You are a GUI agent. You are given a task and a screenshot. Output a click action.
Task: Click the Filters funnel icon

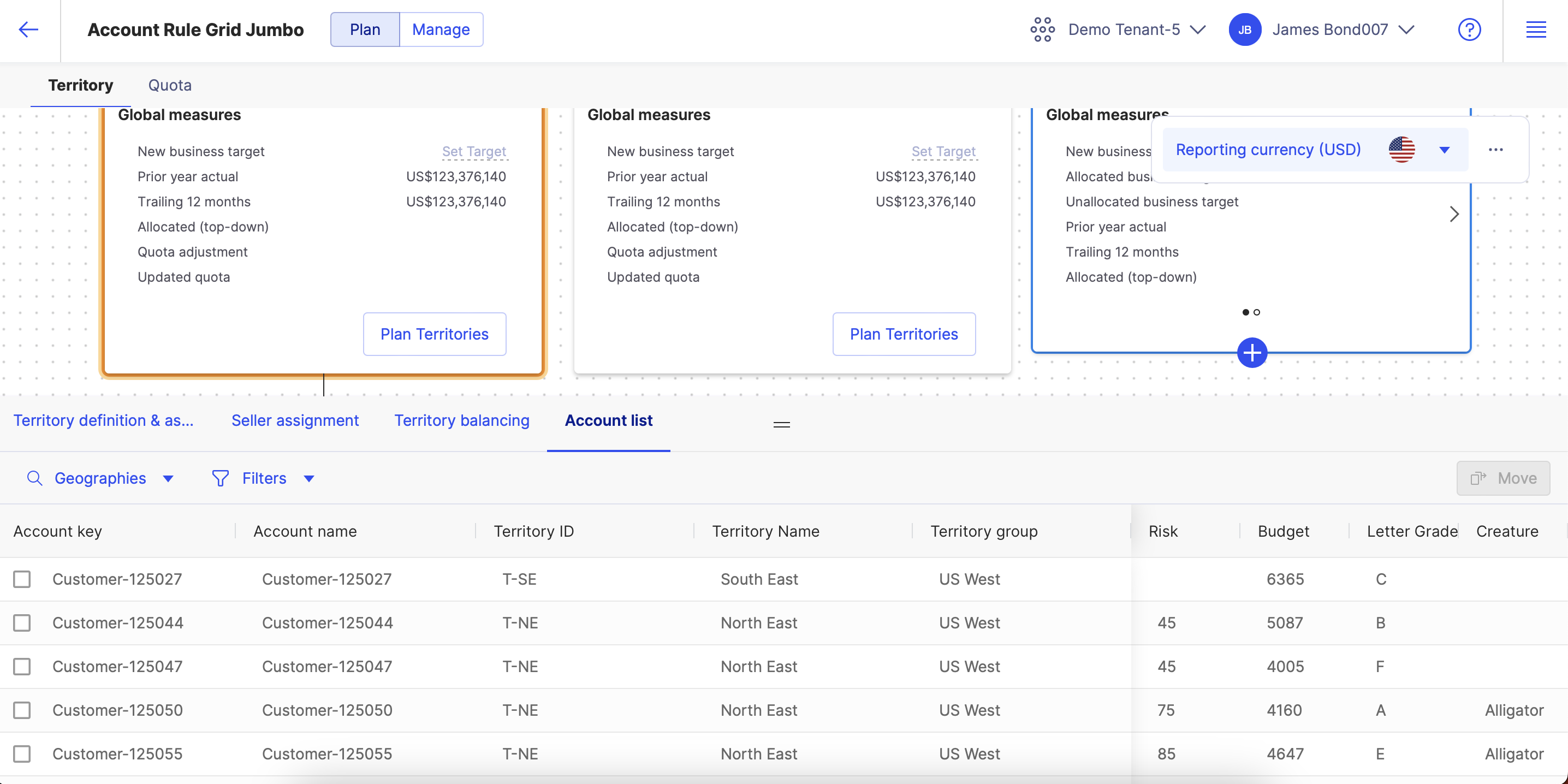click(221, 478)
